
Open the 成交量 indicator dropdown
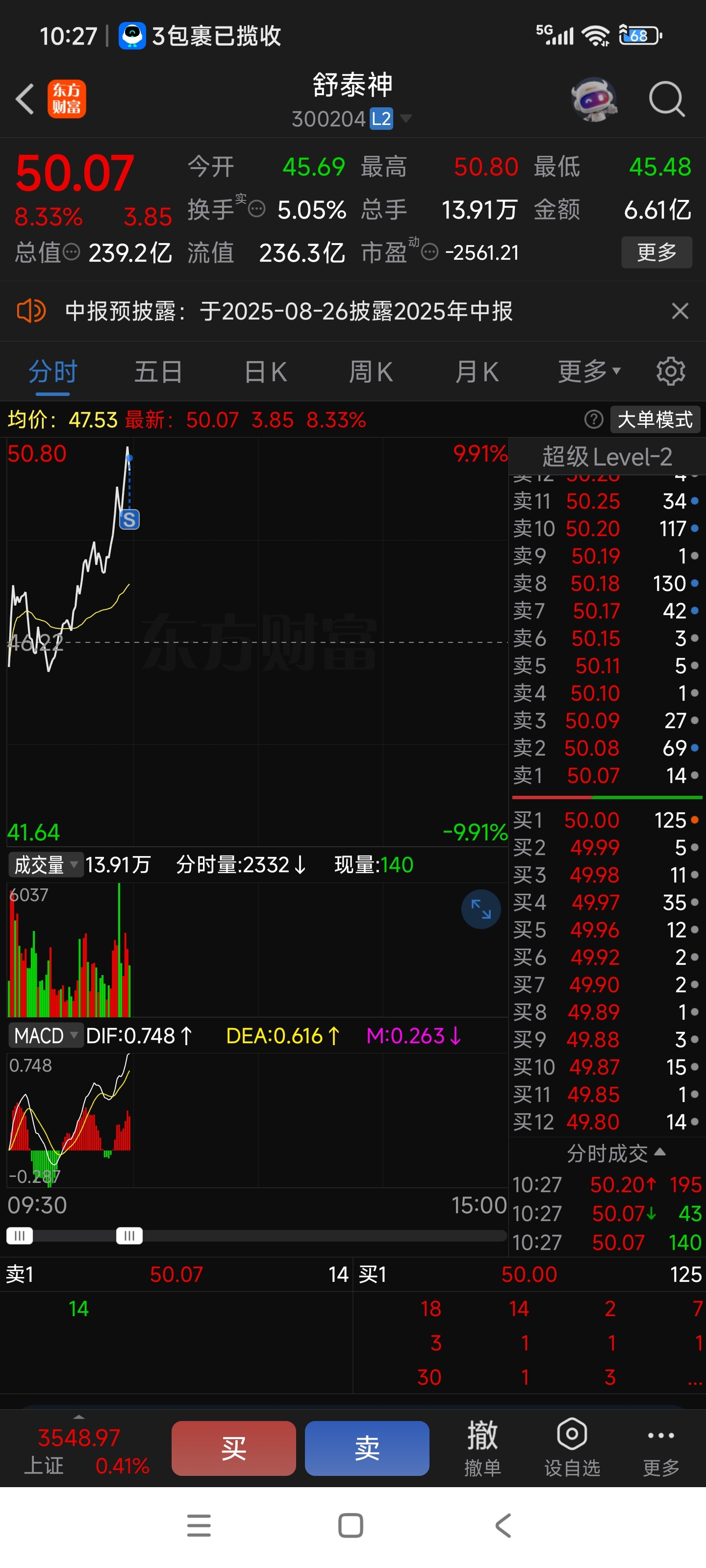click(46, 864)
